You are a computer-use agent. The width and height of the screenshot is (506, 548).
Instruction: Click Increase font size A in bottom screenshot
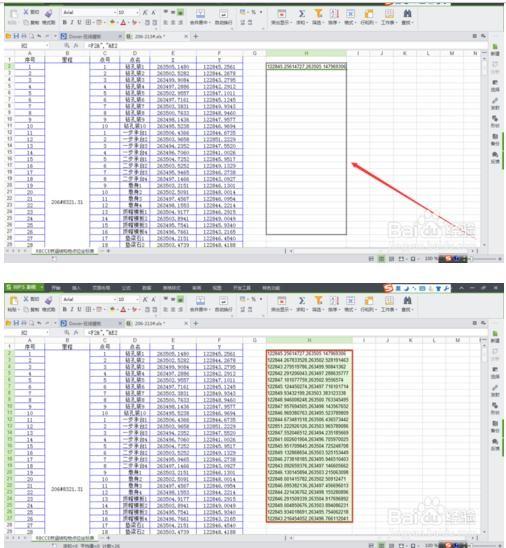coord(145,300)
